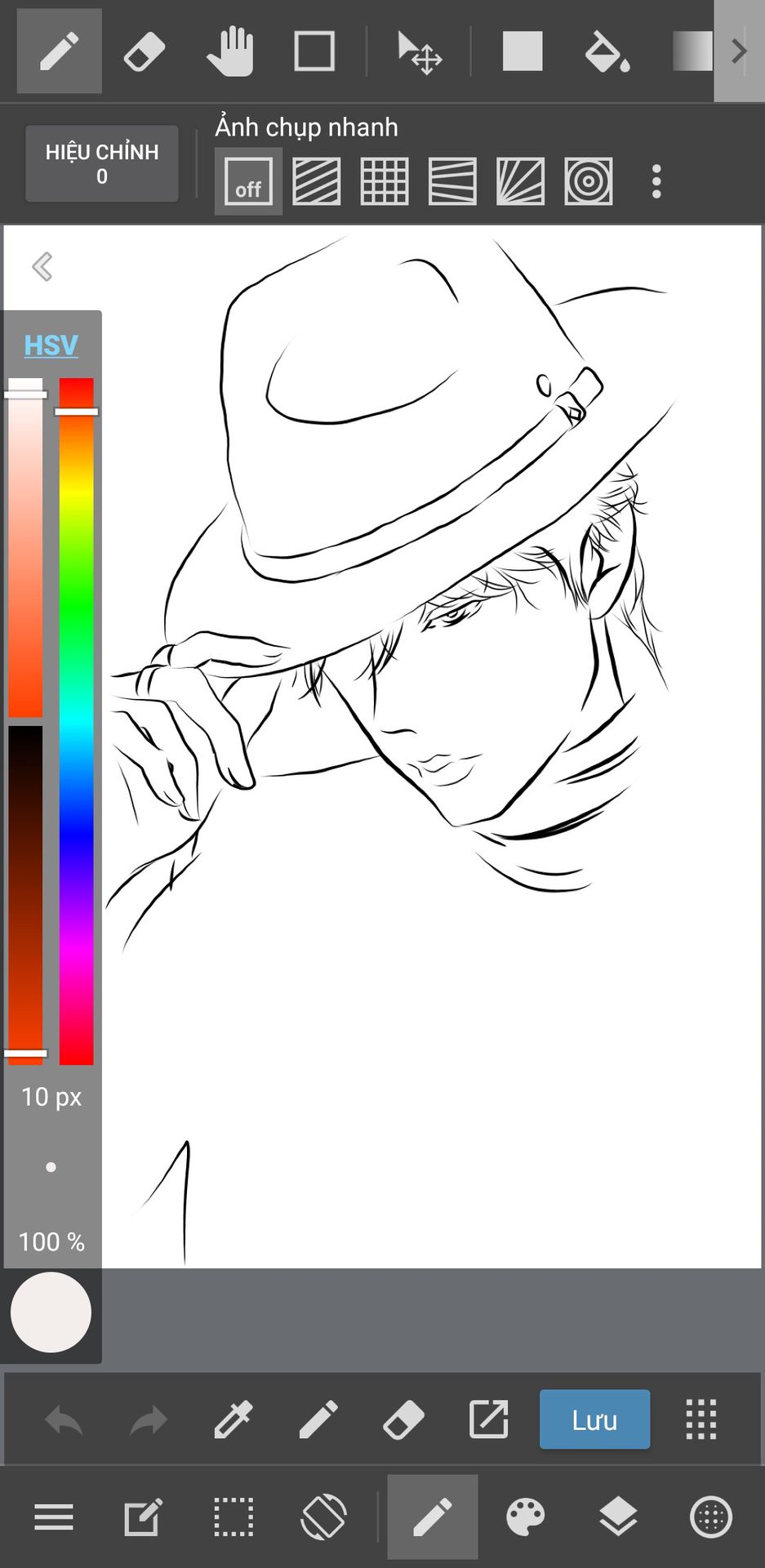Open the hamburger main menu
The height and width of the screenshot is (1568, 765).
[x=54, y=1517]
